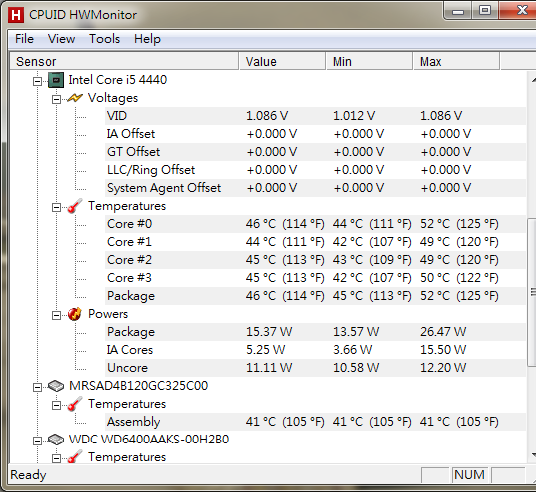Viewport: 536px width, 492px height.
Task: Click the 26.47 W max package power value
Action: tap(443, 332)
